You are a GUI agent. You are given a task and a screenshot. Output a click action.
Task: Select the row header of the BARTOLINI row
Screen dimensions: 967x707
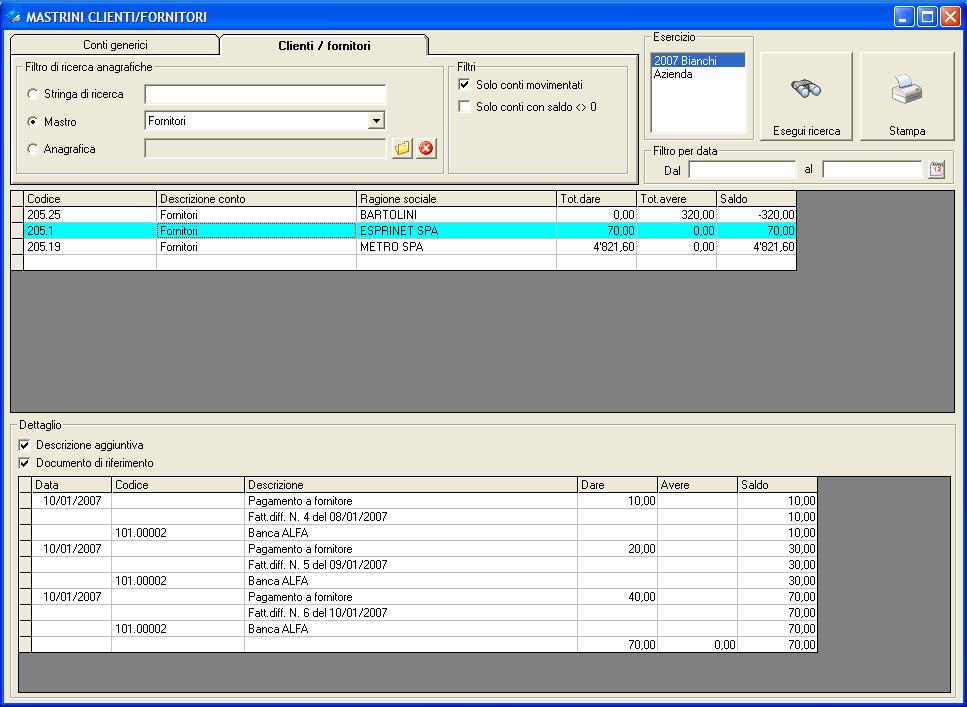[x=17, y=215]
